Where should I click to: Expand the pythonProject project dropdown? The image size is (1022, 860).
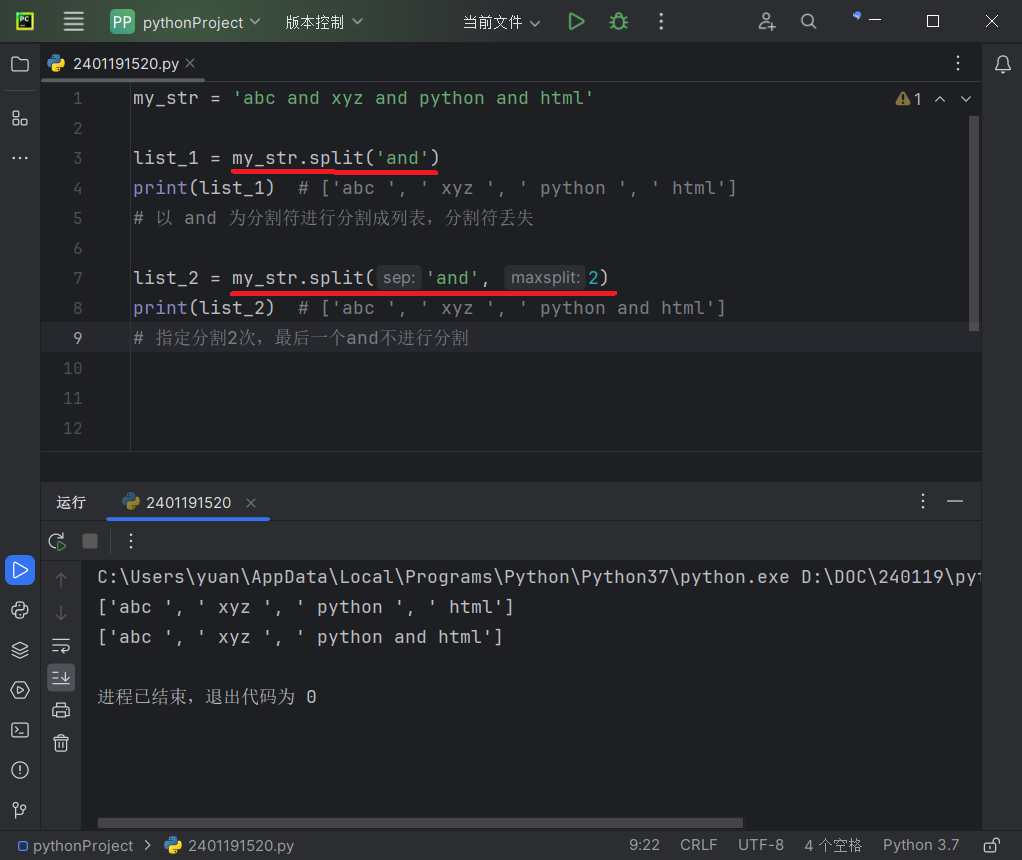(x=186, y=22)
